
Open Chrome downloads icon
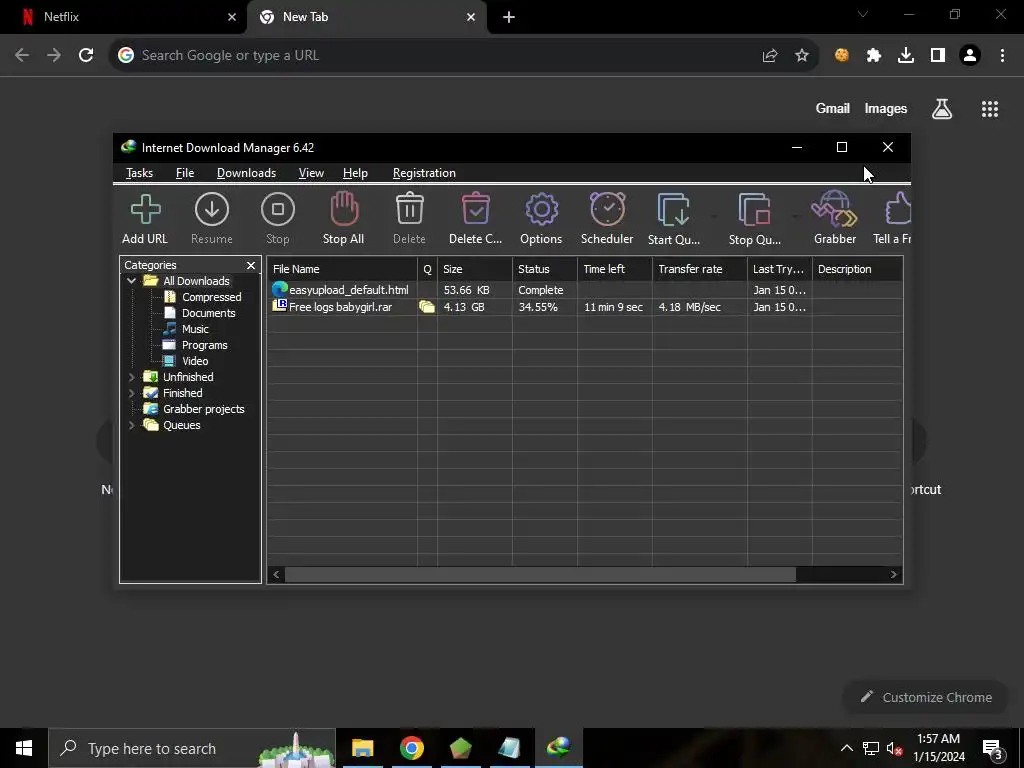[906, 56]
